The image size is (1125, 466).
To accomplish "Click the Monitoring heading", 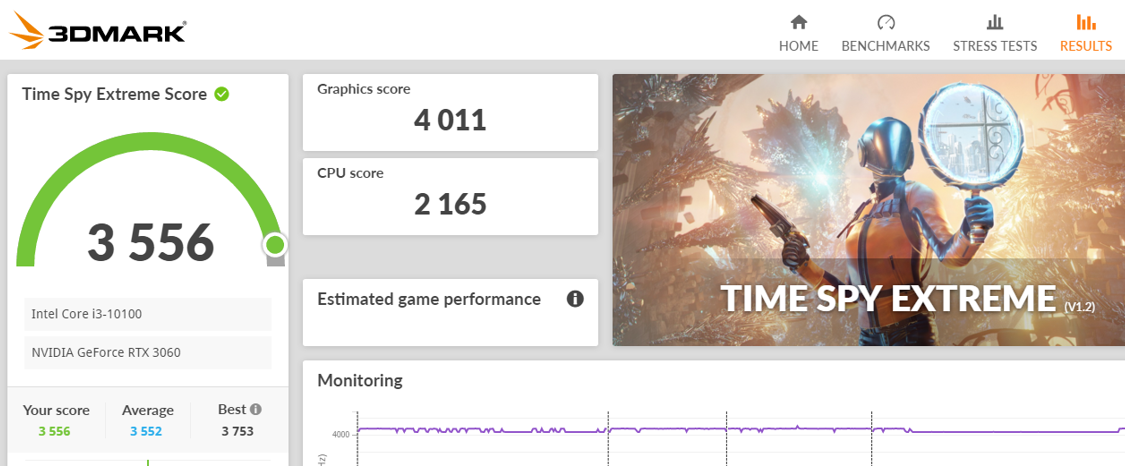I will tap(359, 380).
